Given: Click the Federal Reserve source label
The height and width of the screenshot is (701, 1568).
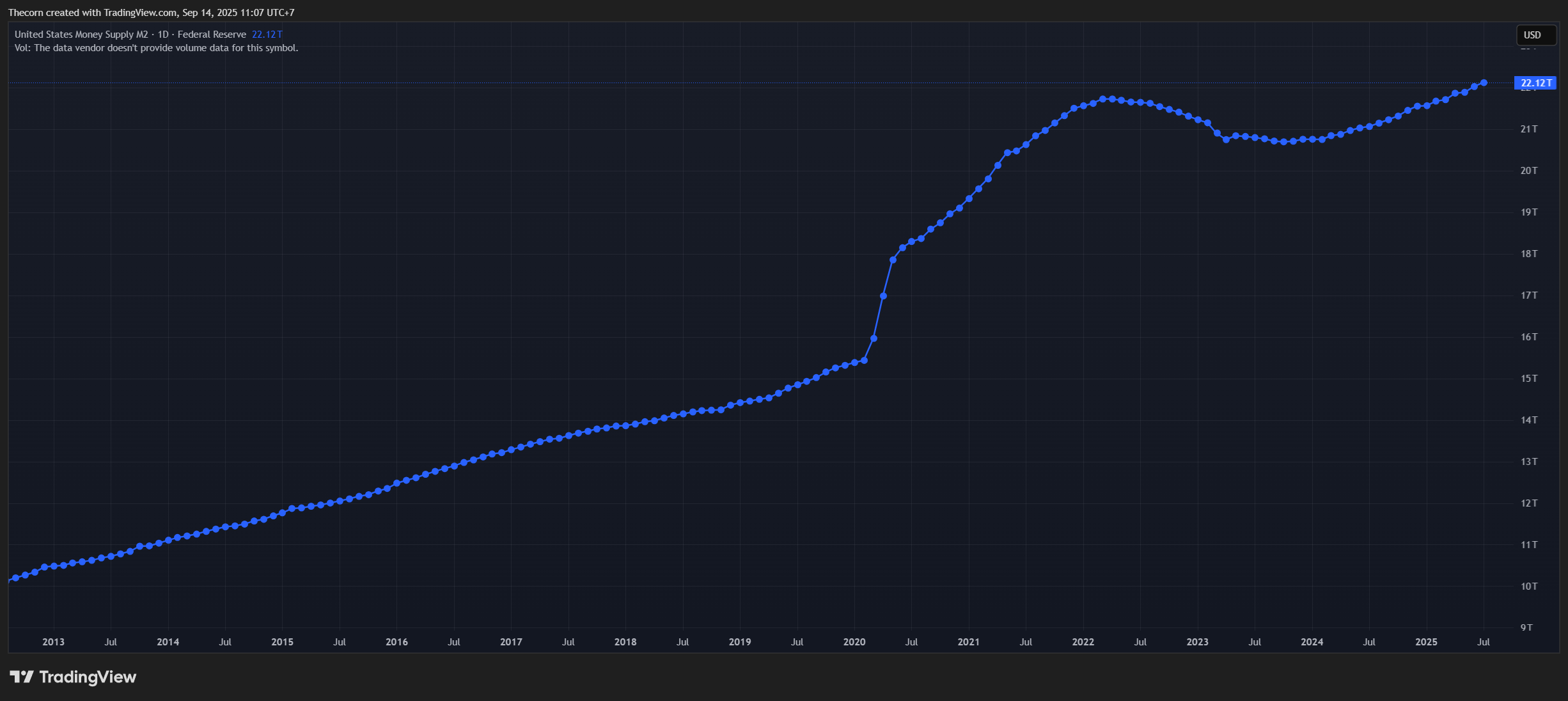Looking at the screenshot, I should click(x=212, y=35).
